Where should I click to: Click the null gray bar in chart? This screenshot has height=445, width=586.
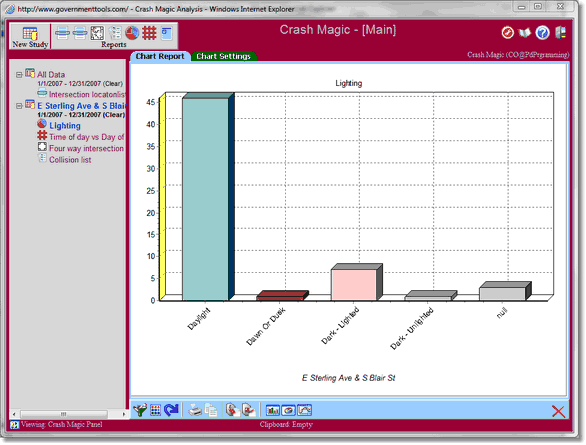tap(502, 294)
